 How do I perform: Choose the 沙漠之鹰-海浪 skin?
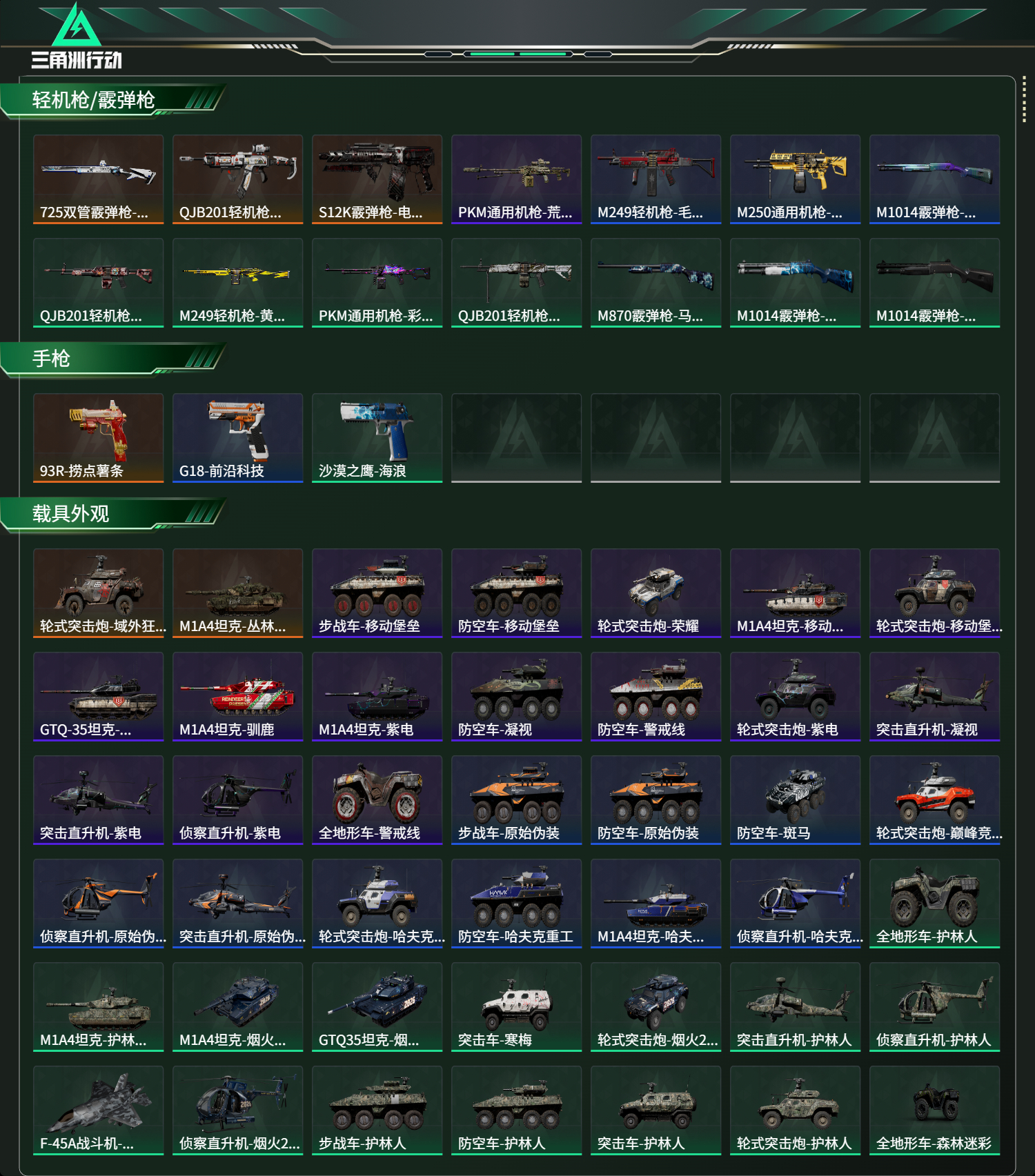coord(377,437)
